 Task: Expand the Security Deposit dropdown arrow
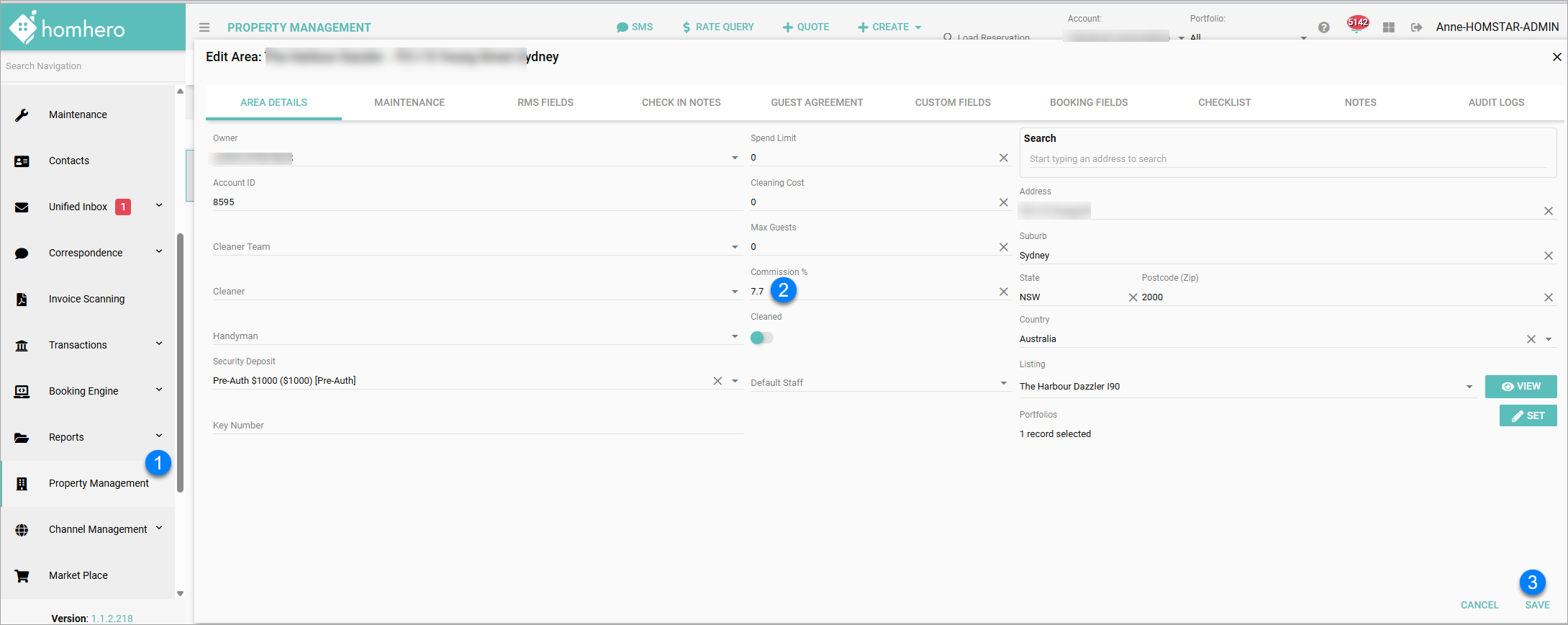[x=735, y=381]
